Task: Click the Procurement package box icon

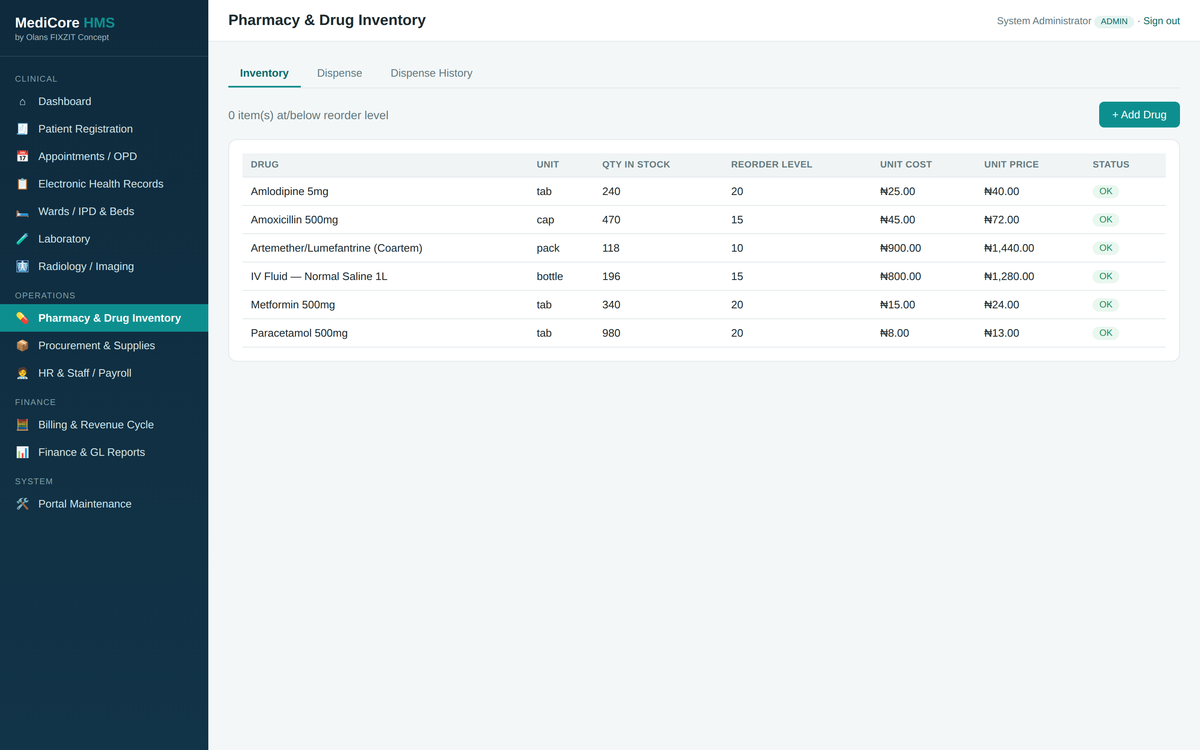Action: [x=22, y=345]
